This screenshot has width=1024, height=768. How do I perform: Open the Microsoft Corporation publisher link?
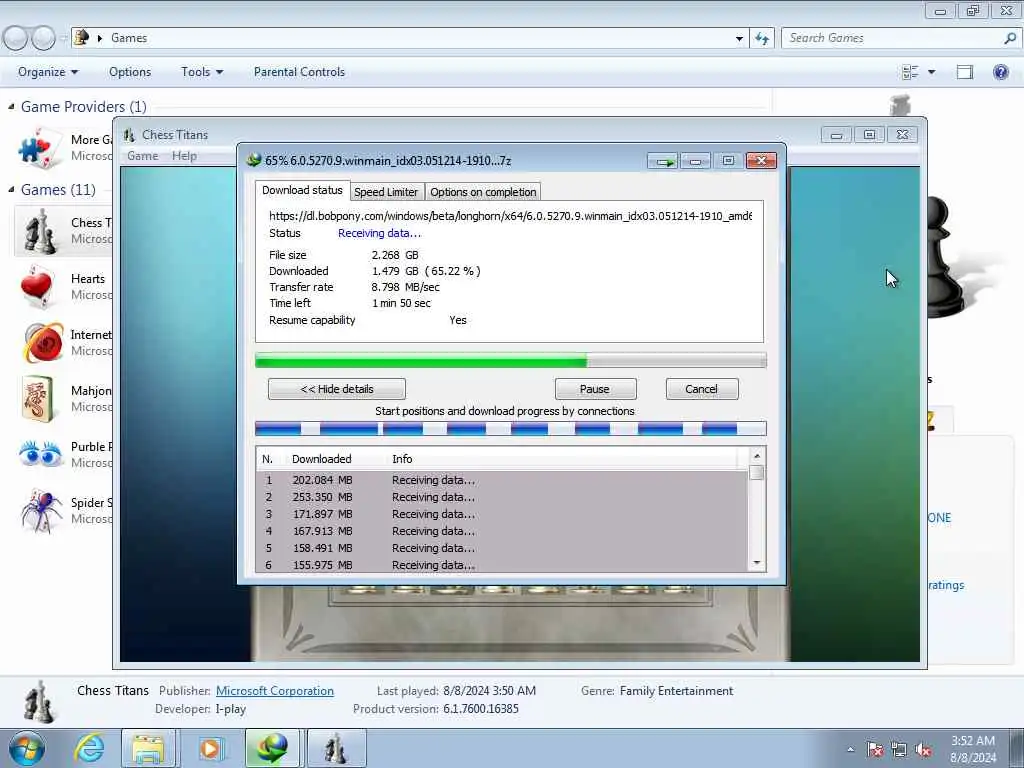(274, 691)
